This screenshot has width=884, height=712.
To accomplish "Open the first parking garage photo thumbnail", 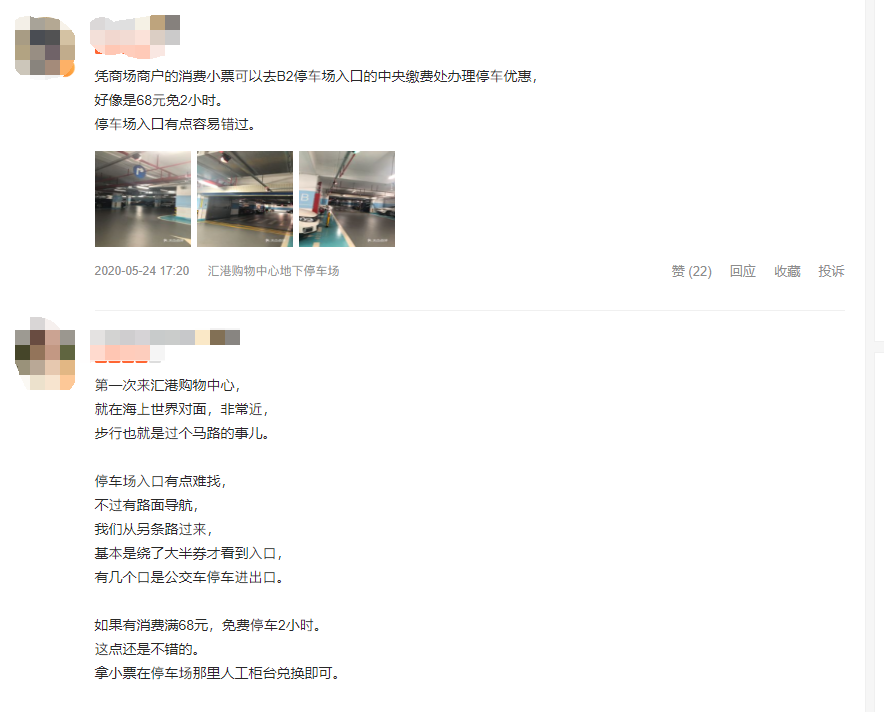I will [x=143, y=198].
